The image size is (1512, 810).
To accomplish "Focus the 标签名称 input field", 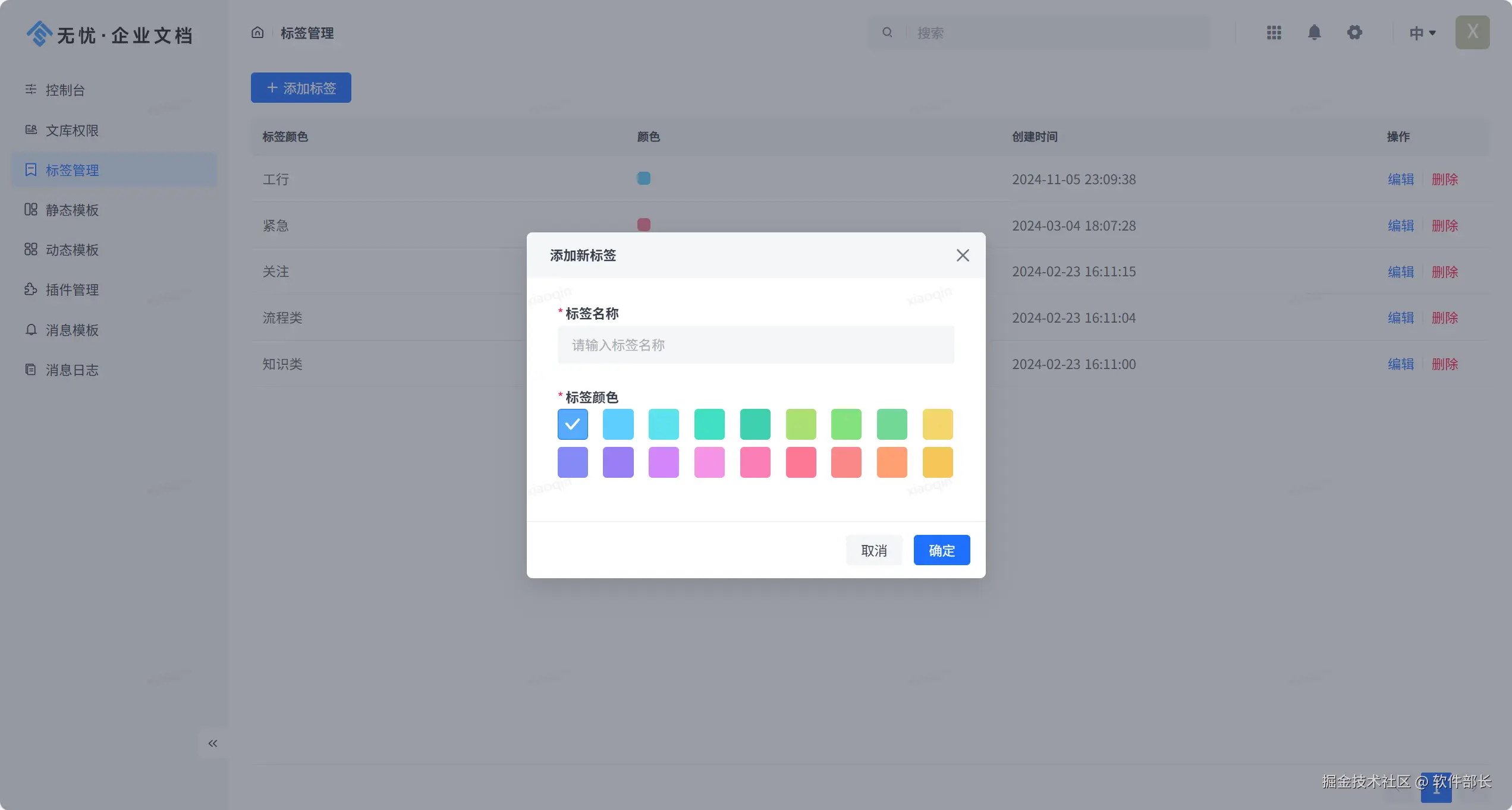I will 756,345.
